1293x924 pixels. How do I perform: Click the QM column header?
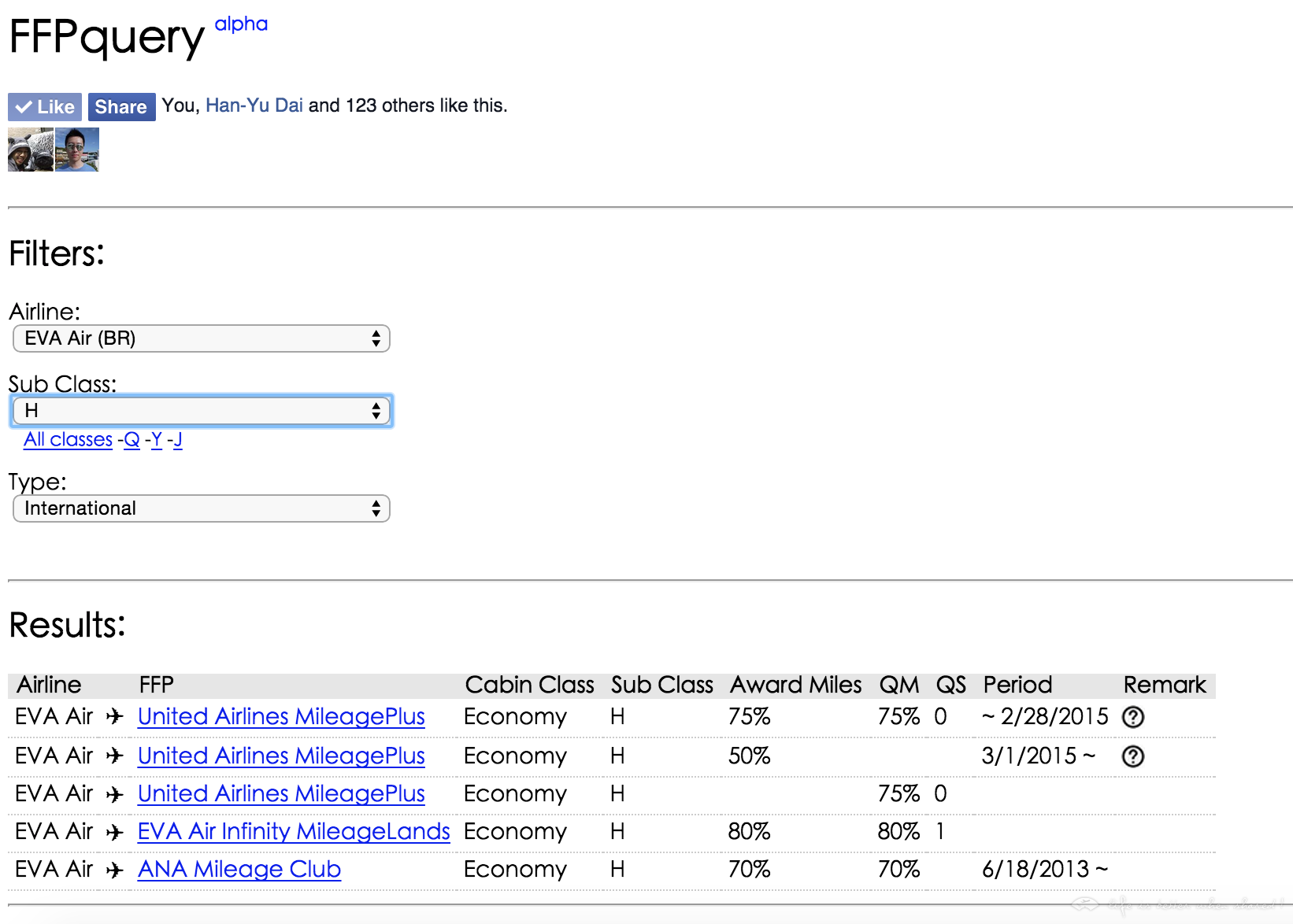click(899, 685)
